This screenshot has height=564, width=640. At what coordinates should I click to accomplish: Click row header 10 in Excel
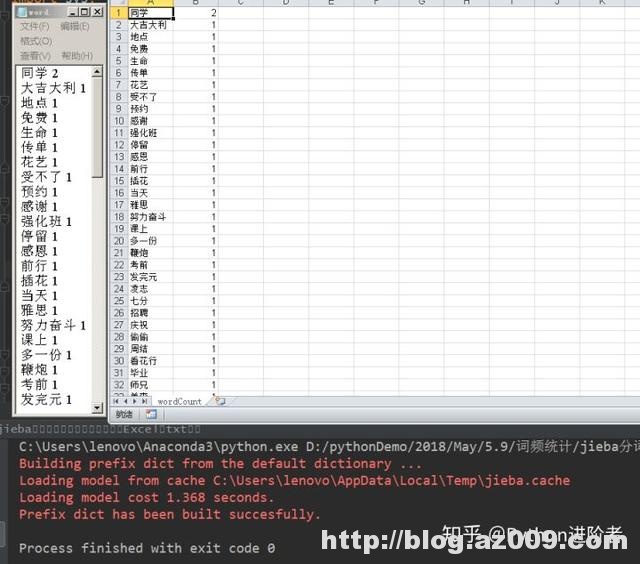pos(119,121)
